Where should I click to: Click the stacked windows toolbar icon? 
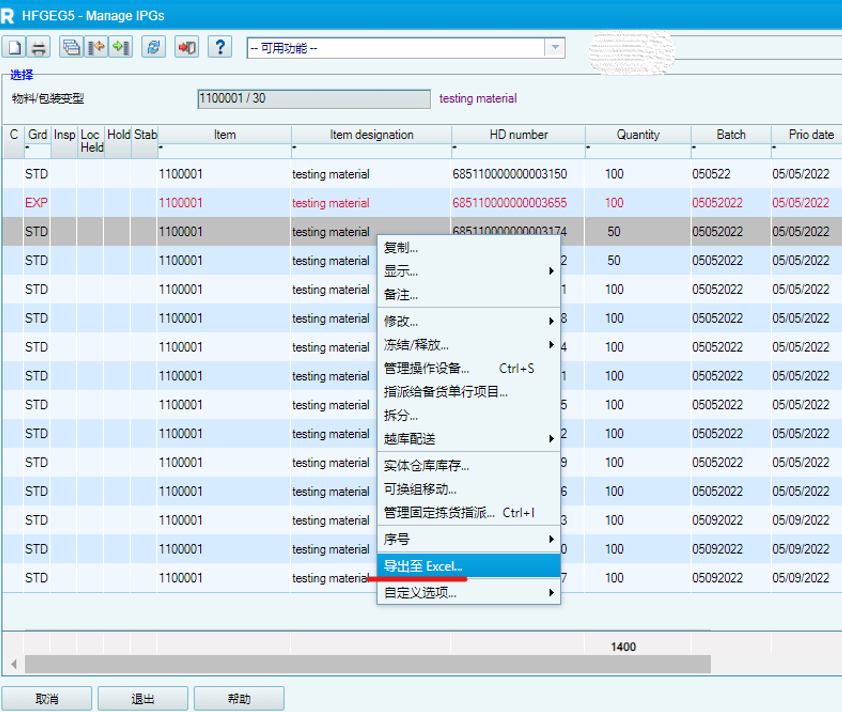[71, 47]
